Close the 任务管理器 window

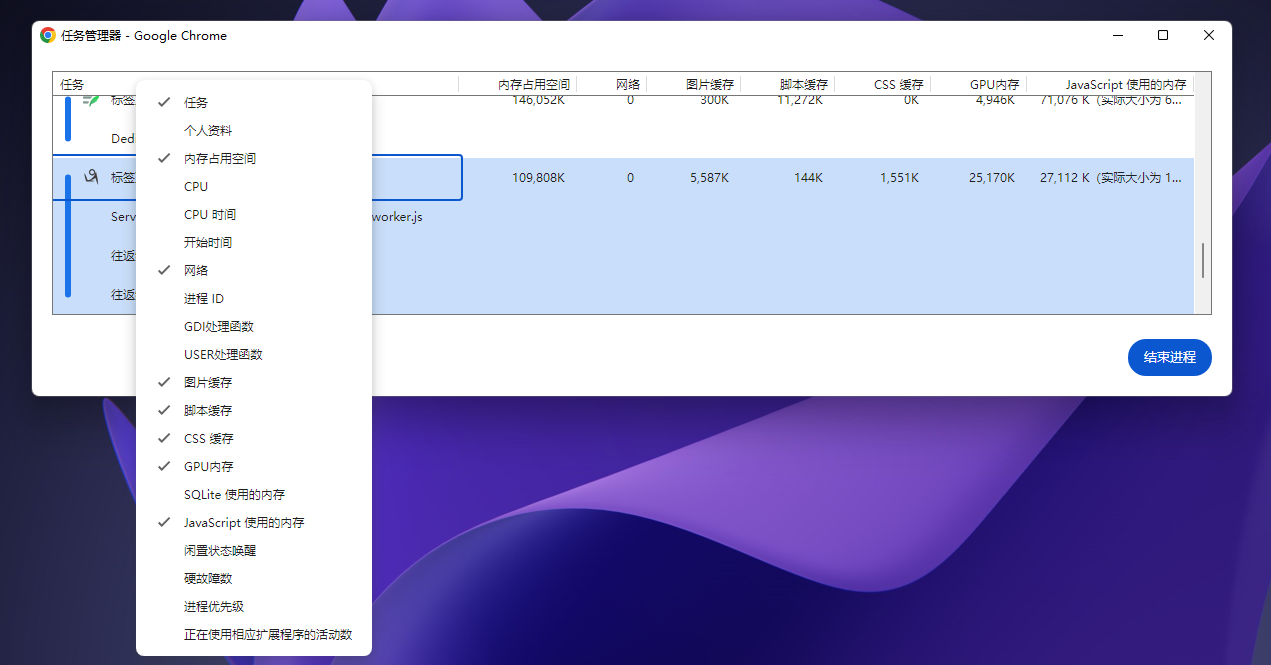[x=1209, y=35]
